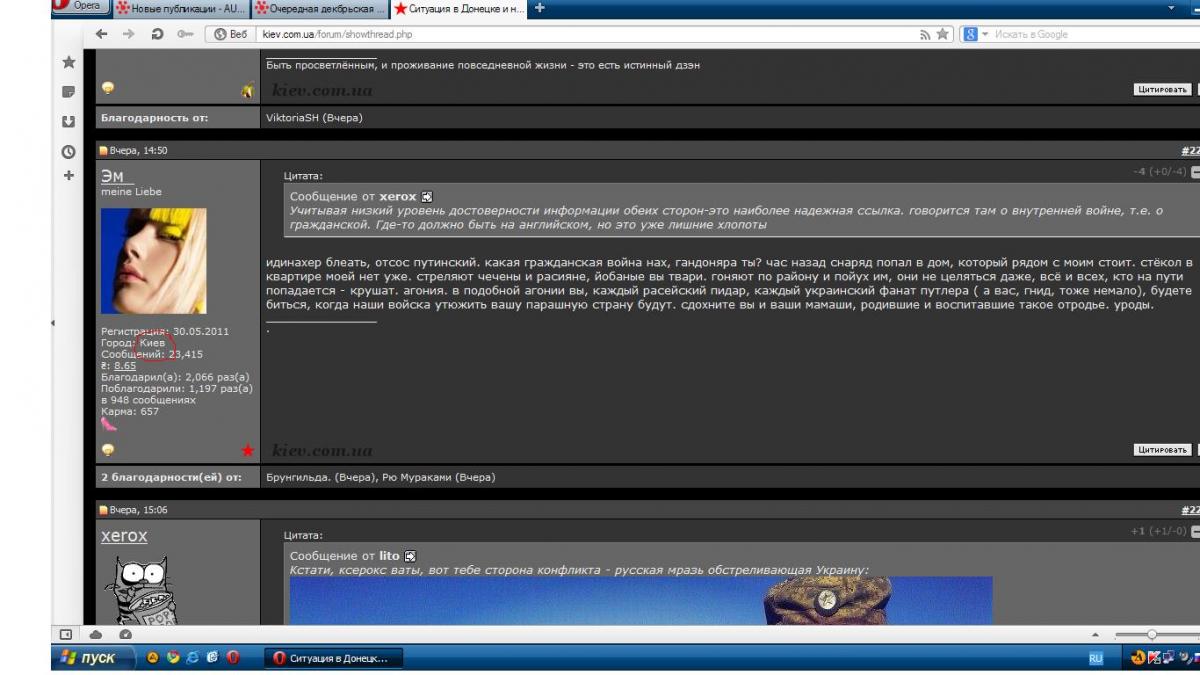Open a new tab with the plus button

point(540,8)
